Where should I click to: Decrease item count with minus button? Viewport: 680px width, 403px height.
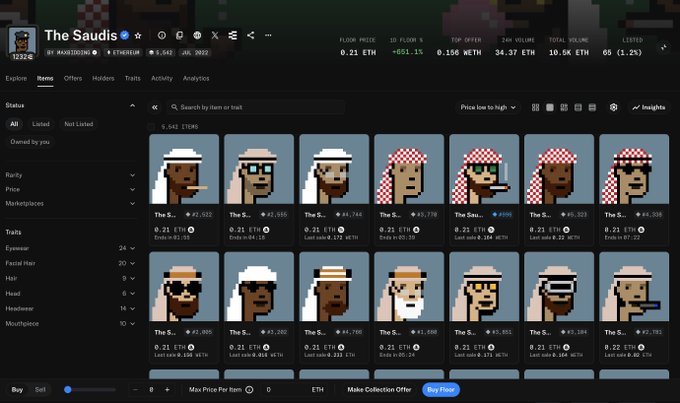pyautogui.click(x=135, y=390)
